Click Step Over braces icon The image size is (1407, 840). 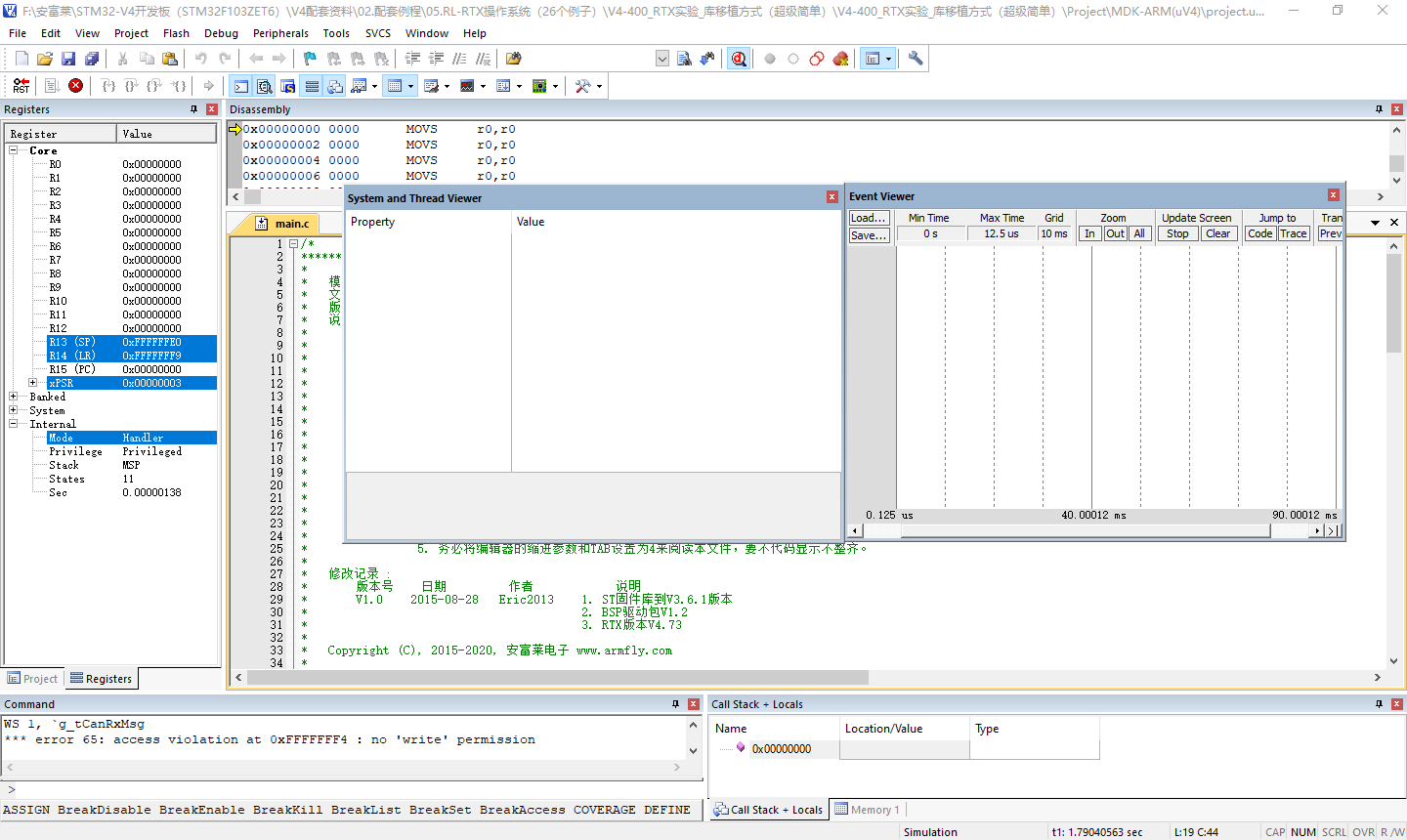click(x=131, y=86)
